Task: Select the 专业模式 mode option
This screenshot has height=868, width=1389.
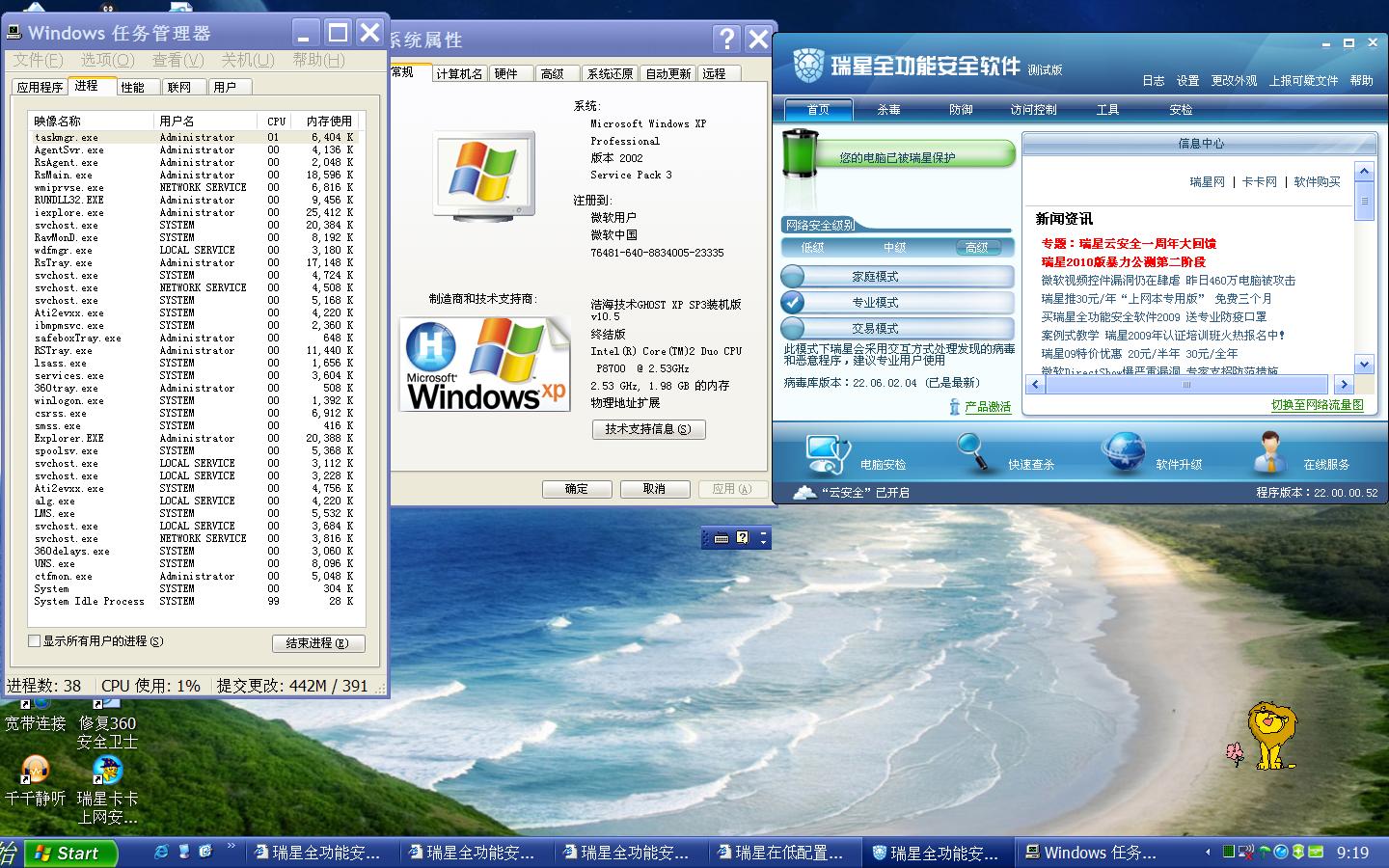Action: coord(897,303)
